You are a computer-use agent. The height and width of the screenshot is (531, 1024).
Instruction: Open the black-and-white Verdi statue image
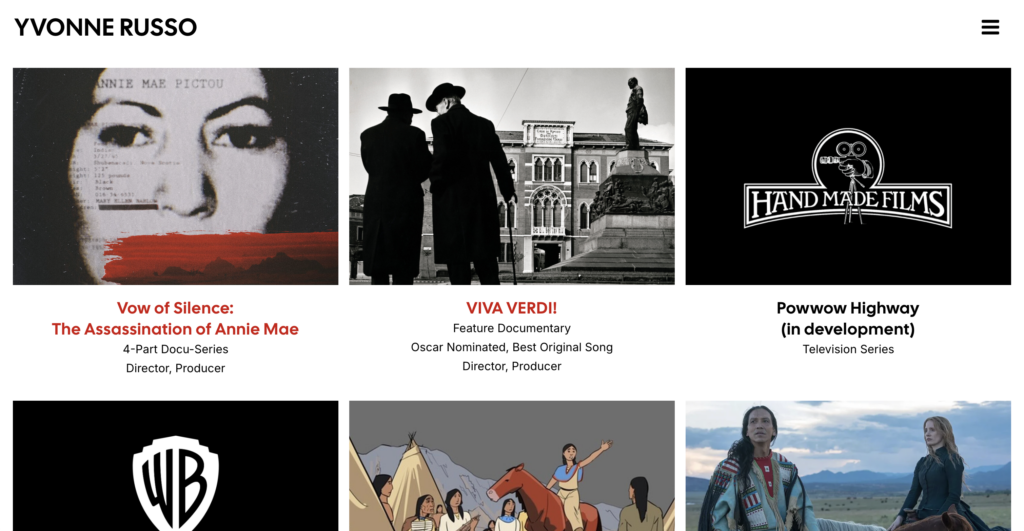(x=512, y=176)
